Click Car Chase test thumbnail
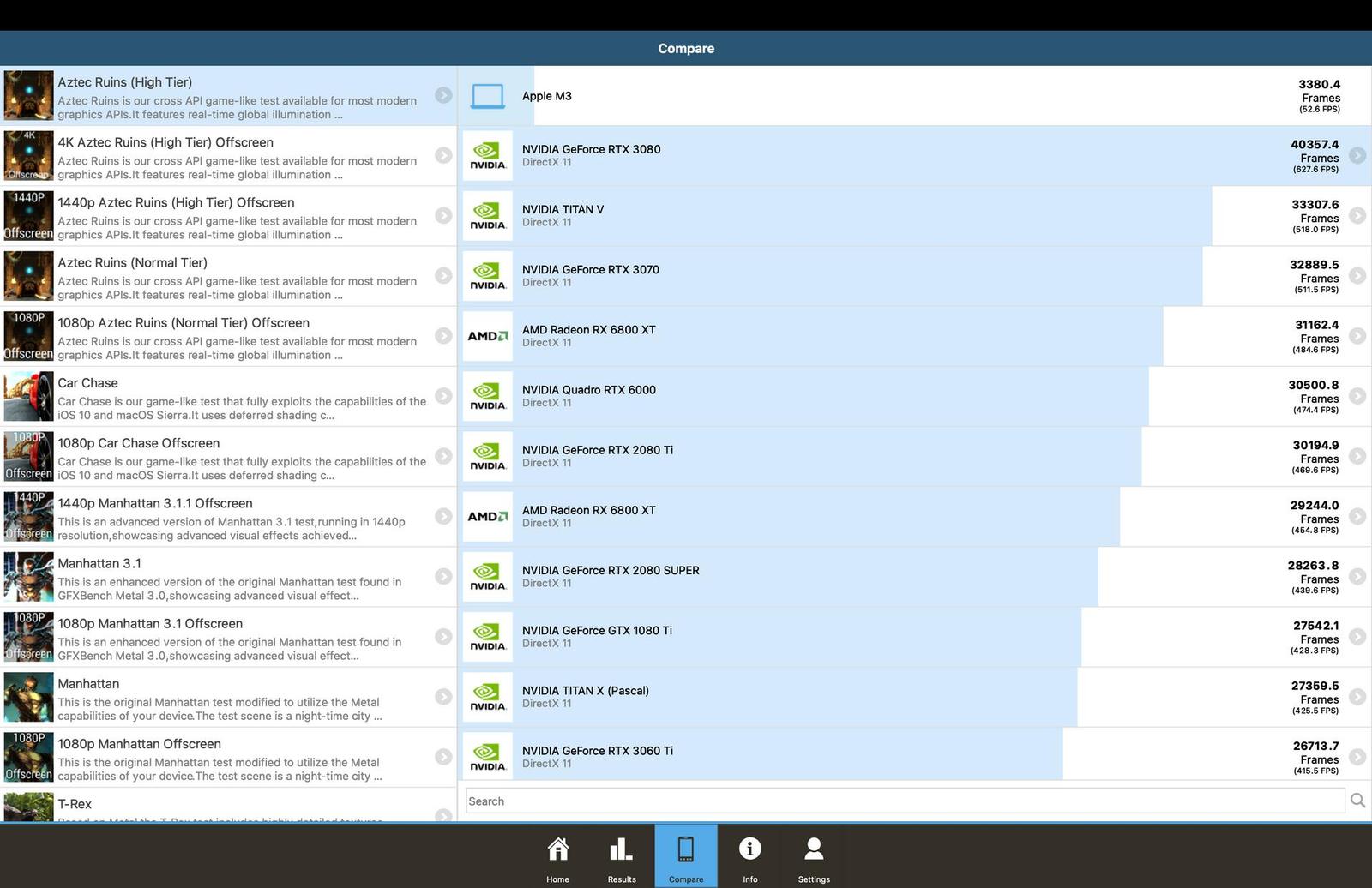The width and height of the screenshot is (1372, 888). click(29, 396)
